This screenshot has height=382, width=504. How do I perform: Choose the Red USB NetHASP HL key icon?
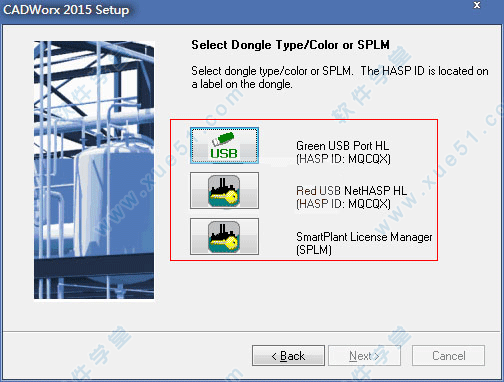224,191
